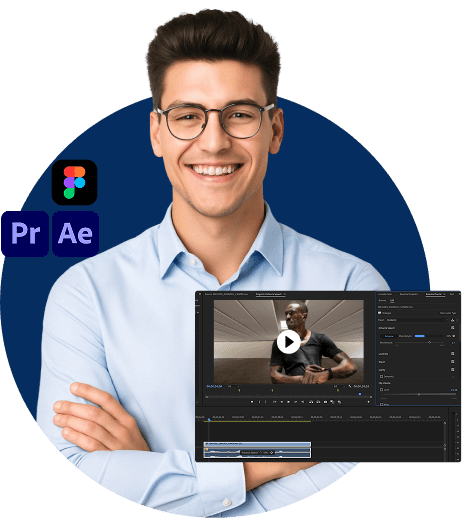The image size is (462, 518).
Task: Click the Lift icon in transport bar
Action: pos(311,402)
